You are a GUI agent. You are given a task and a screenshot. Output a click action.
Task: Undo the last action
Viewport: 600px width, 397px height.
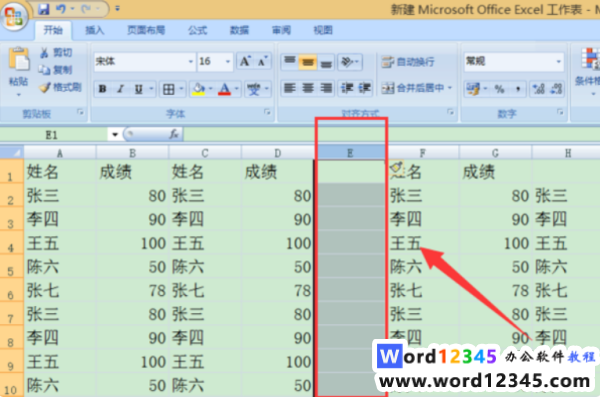[x=61, y=9]
